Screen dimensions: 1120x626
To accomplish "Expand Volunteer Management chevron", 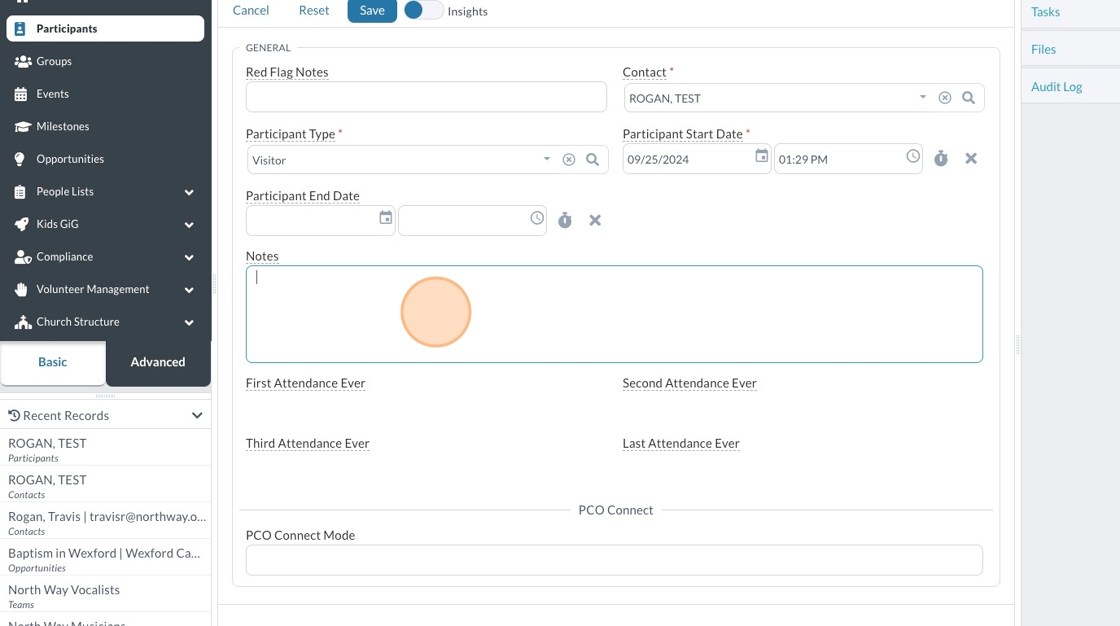I will tap(189, 289).
